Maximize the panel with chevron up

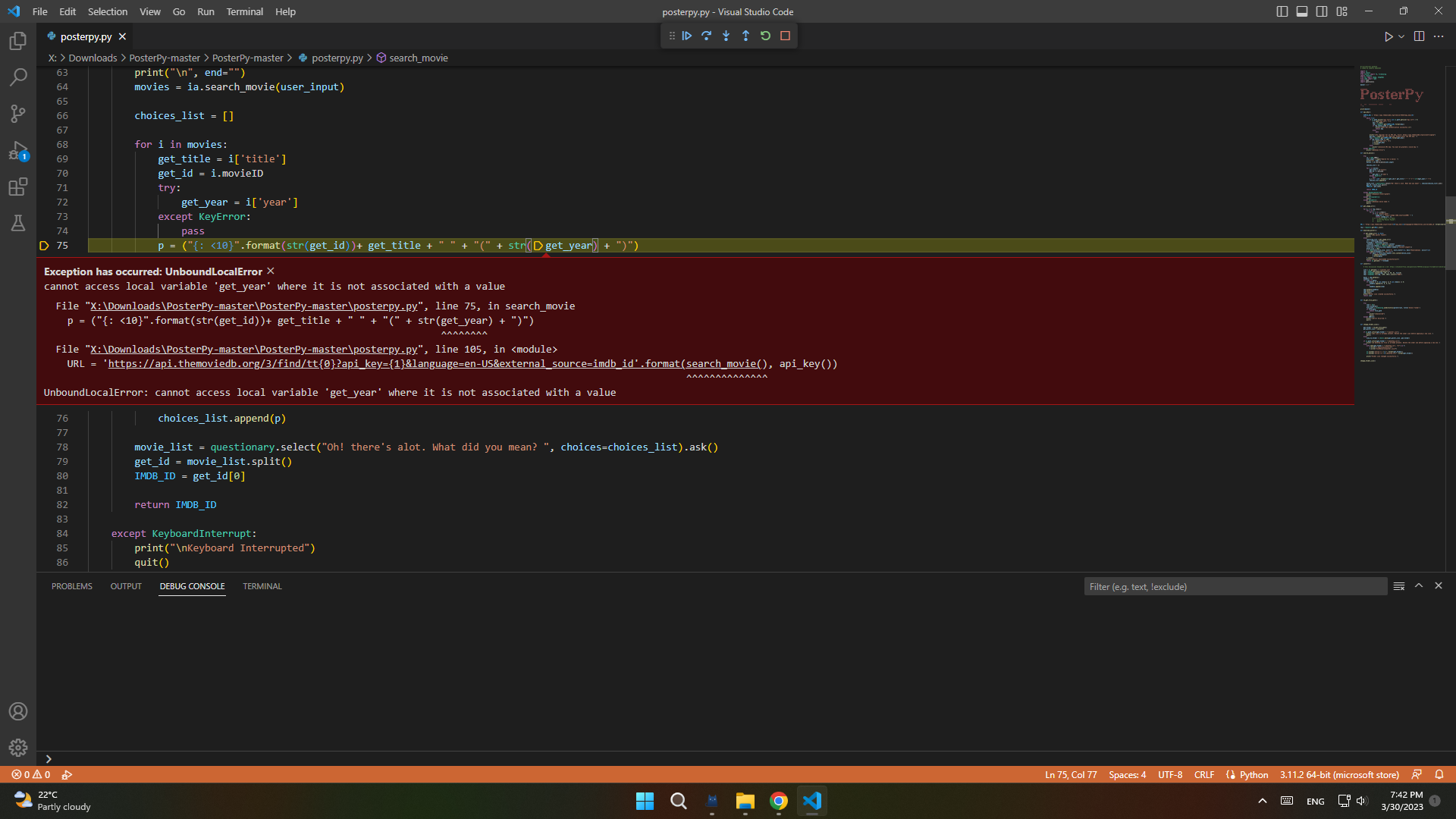coord(1418,586)
